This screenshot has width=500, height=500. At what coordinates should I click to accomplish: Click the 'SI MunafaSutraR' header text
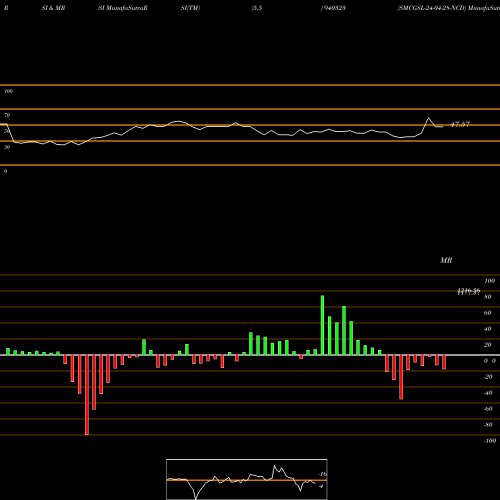click(123, 8)
